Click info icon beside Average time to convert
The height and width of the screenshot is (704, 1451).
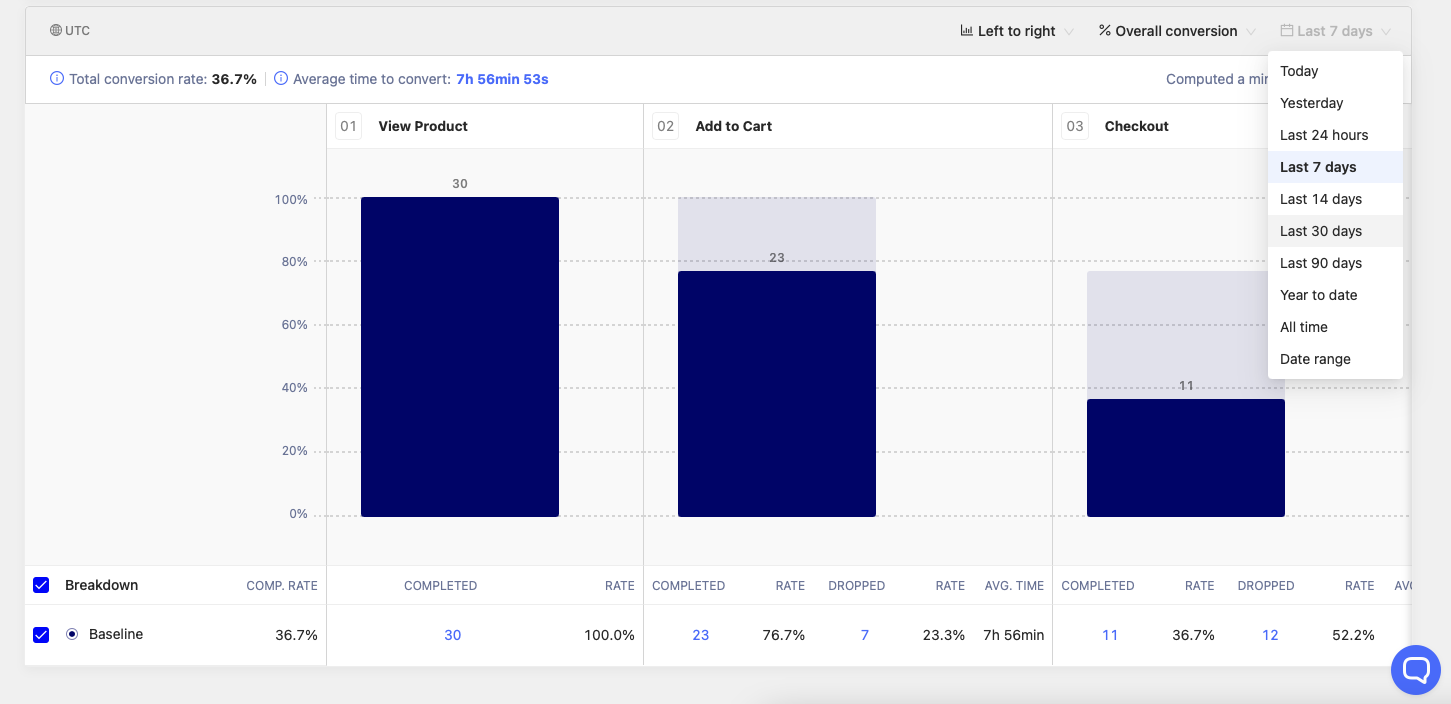(x=281, y=79)
